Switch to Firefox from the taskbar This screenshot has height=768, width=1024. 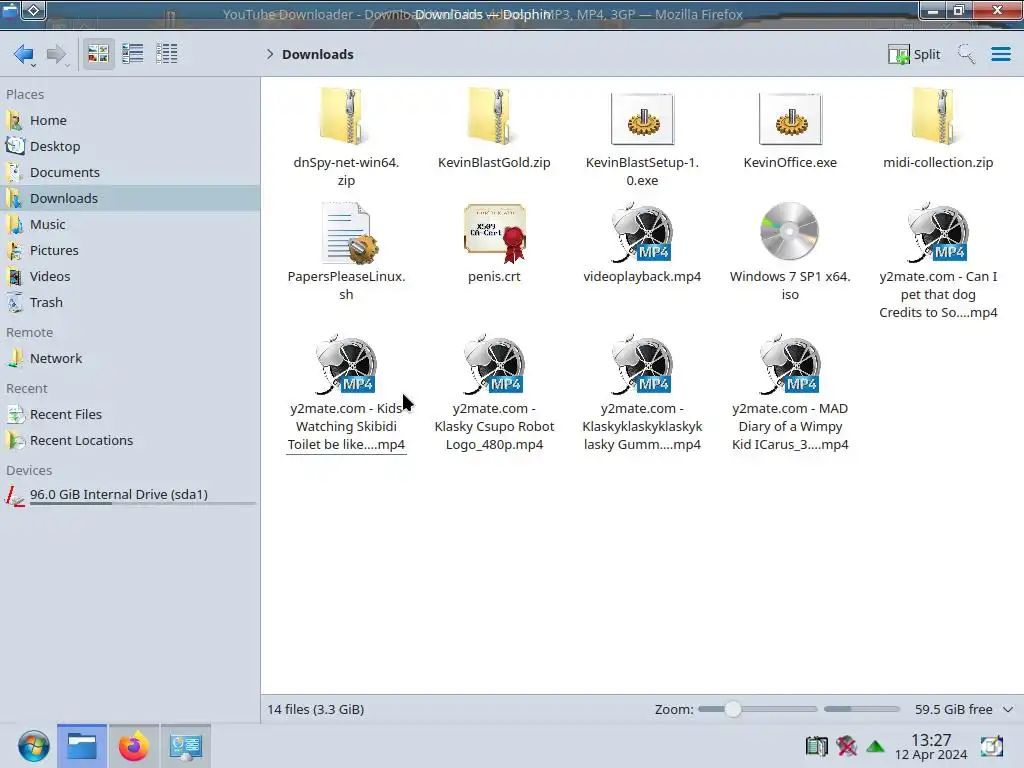pyautogui.click(x=133, y=746)
